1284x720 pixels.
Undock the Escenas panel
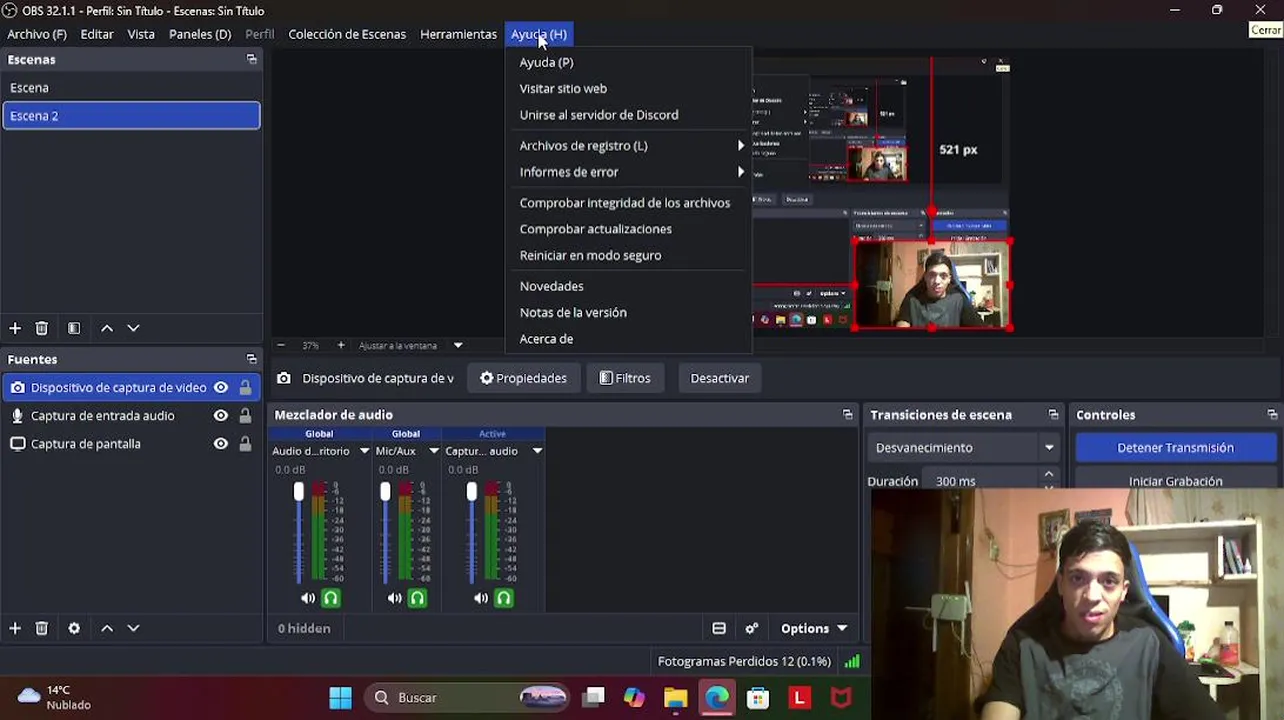(x=251, y=59)
